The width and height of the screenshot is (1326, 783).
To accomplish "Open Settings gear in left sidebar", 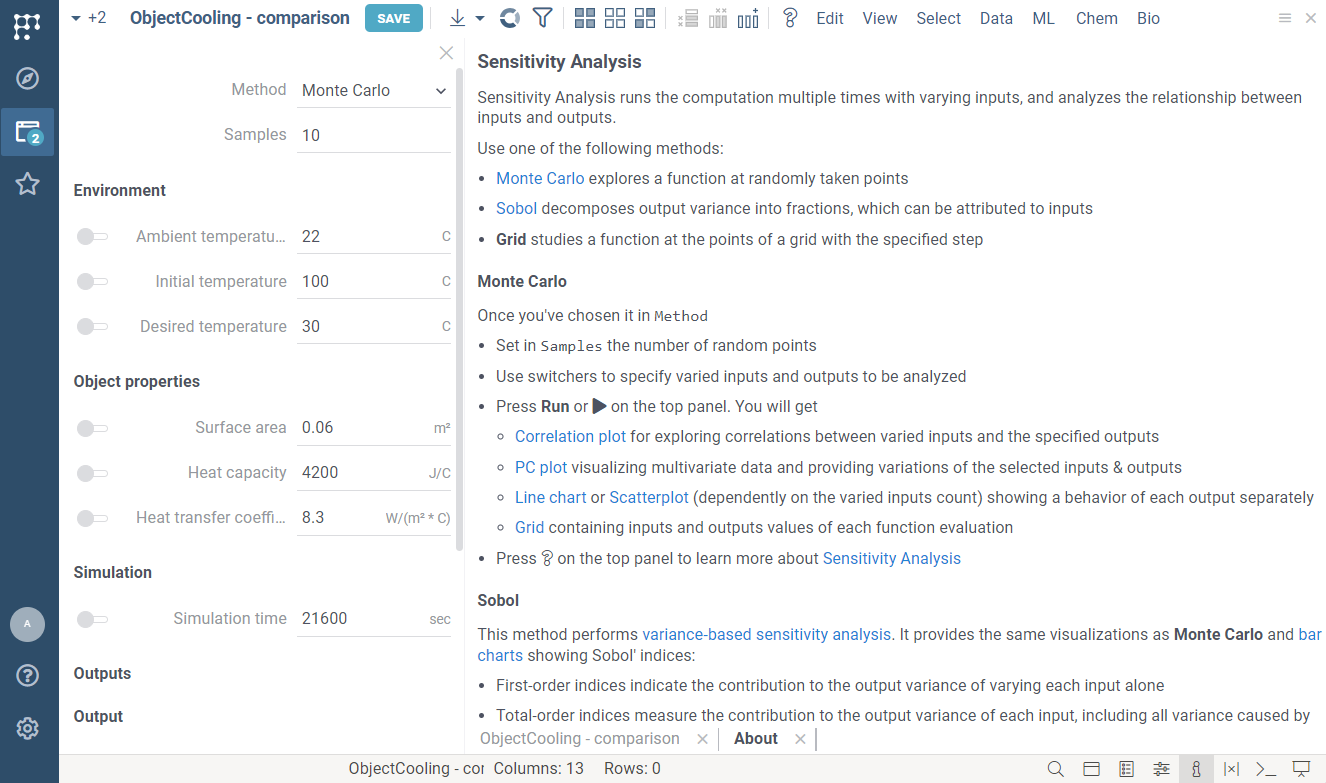I will coord(27,728).
